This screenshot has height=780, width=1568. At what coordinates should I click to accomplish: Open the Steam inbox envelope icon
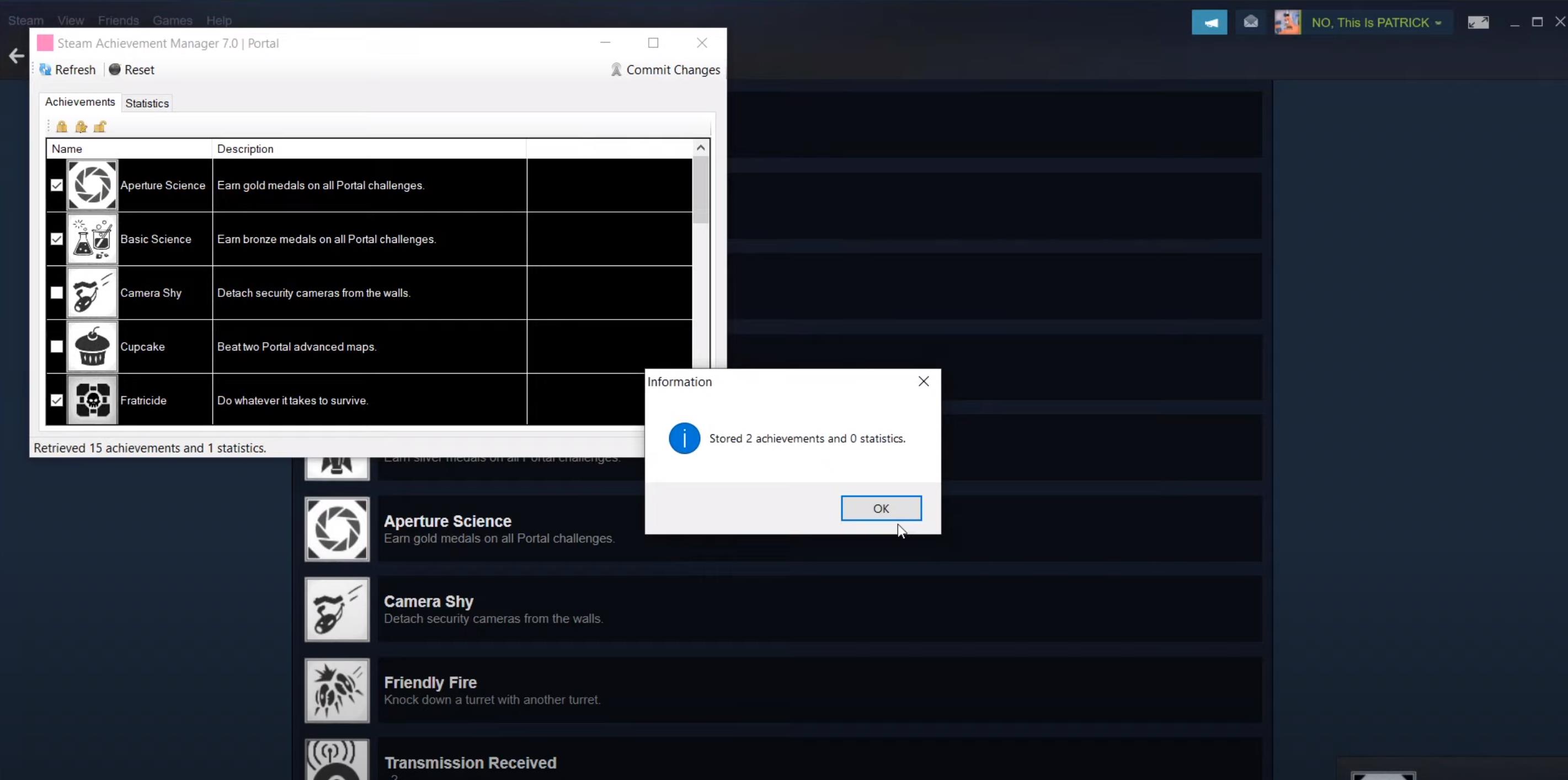pos(1250,23)
